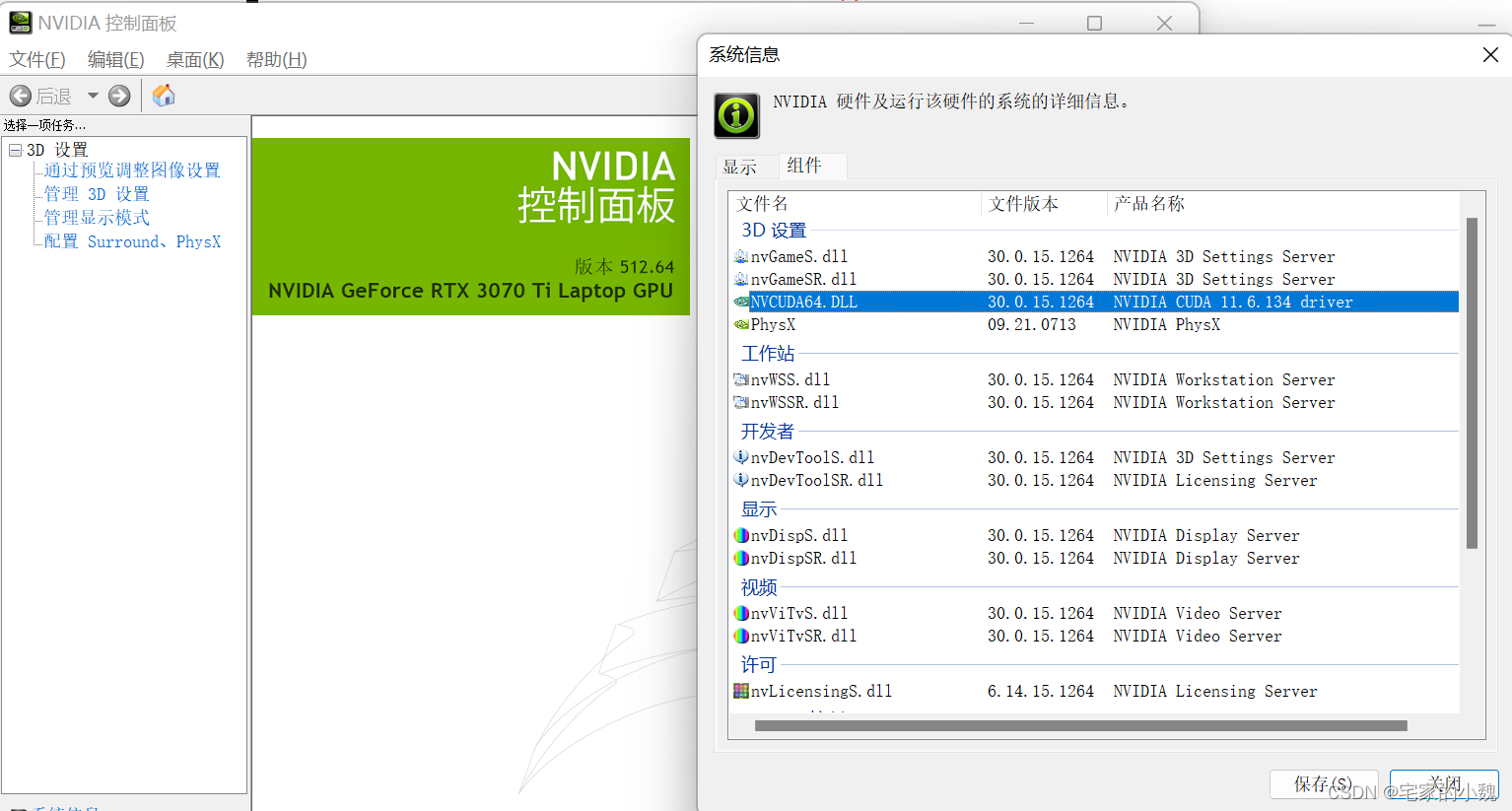Click the nvGameSR.dll file icon
The height and width of the screenshot is (811, 1512).
pyautogui.click(x=741, y=279)
